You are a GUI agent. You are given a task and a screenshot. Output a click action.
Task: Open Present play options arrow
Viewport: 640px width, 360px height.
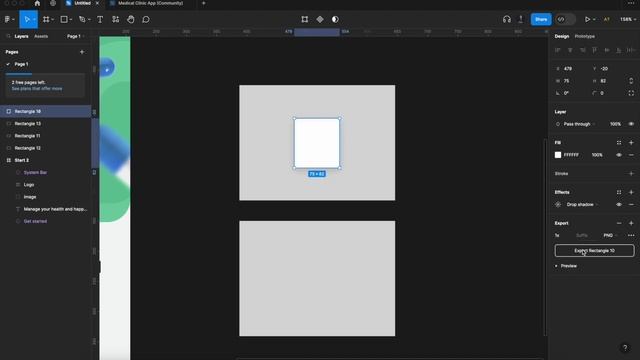point(594,19)
